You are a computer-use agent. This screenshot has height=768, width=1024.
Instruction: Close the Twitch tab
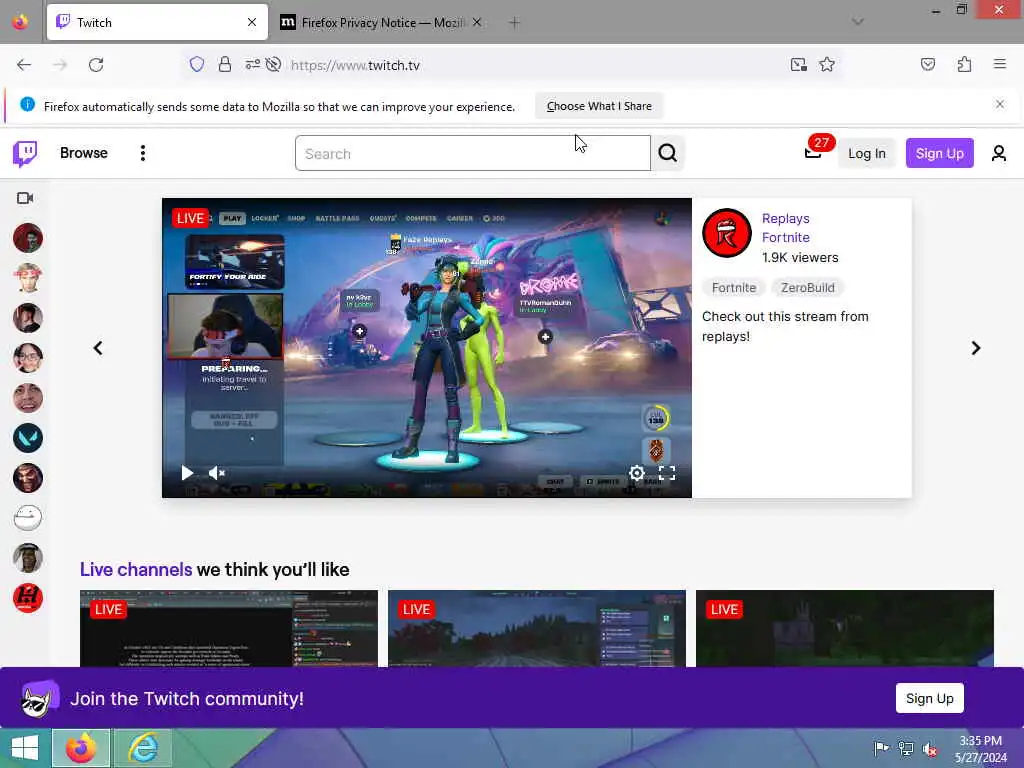(252, 23)
